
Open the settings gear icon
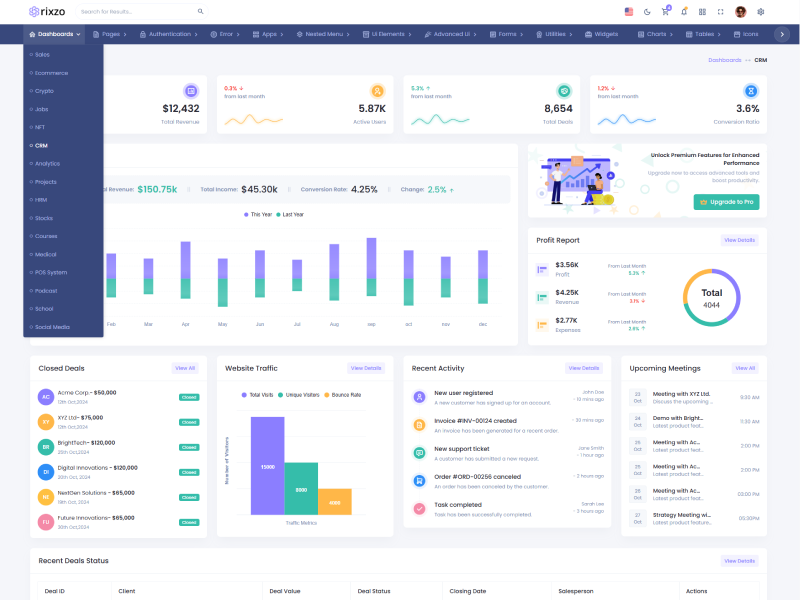[x=761, y=12]
